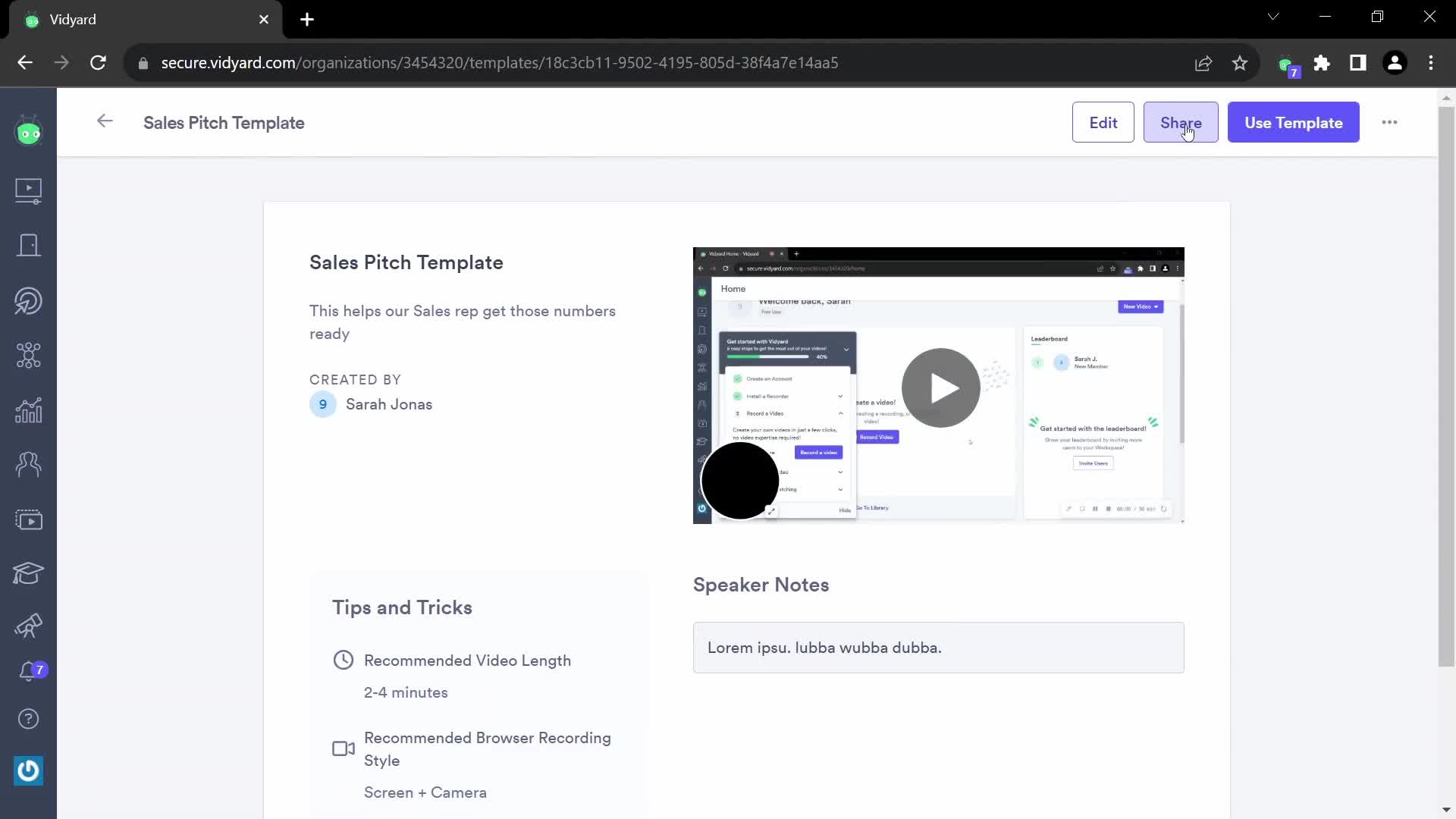Click the Share button

(x=1180, y=122)
